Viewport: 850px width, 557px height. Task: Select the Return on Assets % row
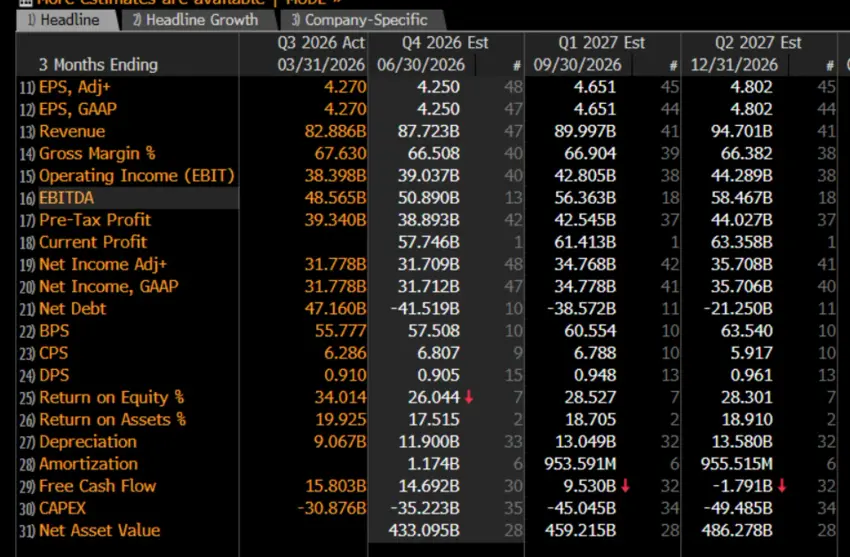[112, 419]
